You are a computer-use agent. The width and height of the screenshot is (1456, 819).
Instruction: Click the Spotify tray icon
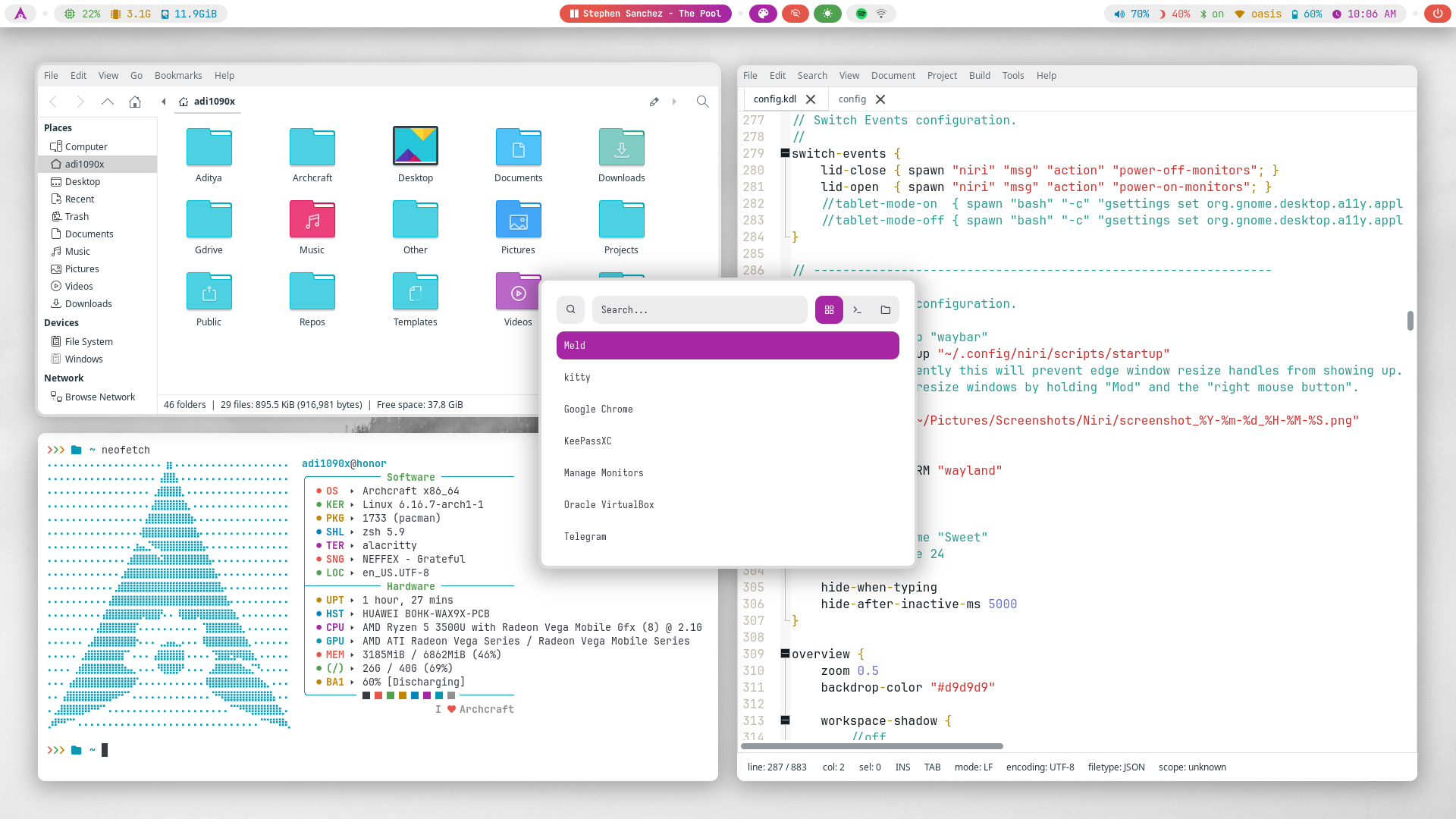pos(861,14)
